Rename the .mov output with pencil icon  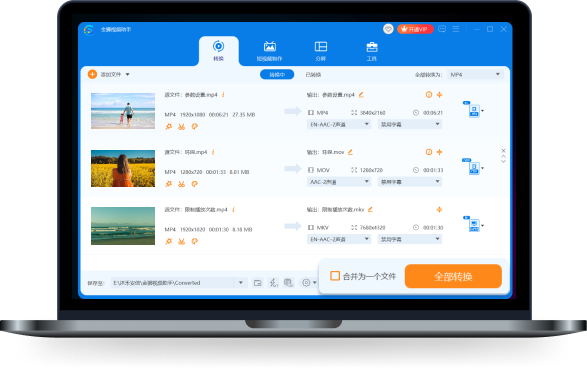(x=350, y=152)
